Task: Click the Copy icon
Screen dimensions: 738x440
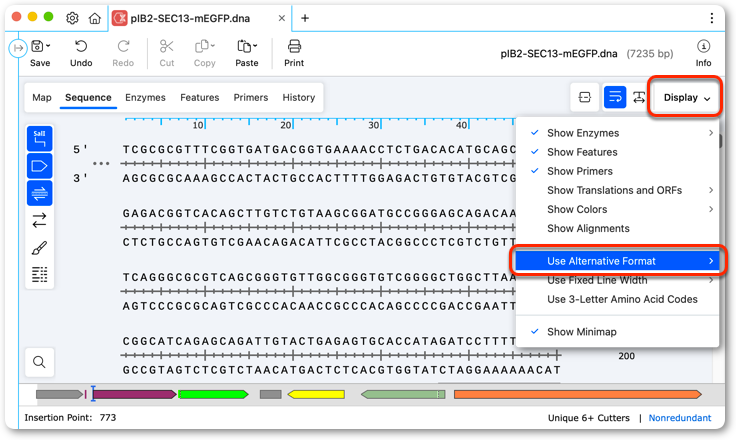Action: click(202, 46)
